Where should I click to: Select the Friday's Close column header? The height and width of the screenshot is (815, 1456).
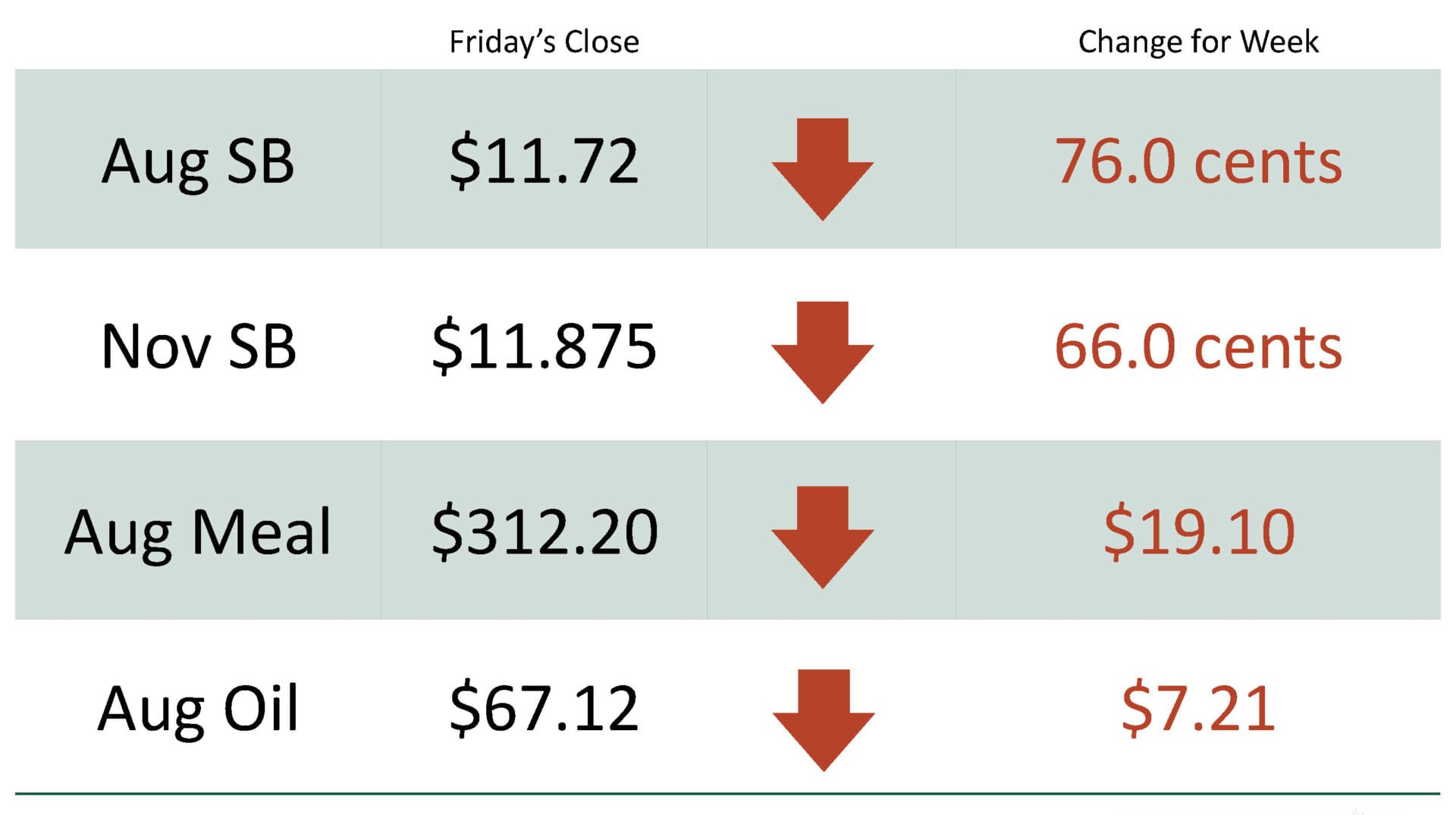(x=544, y=42)
